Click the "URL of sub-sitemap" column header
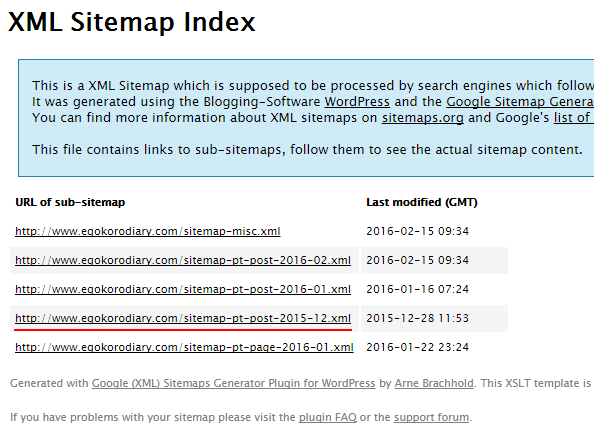Screen dimensions: 594x447 point(70,202)
